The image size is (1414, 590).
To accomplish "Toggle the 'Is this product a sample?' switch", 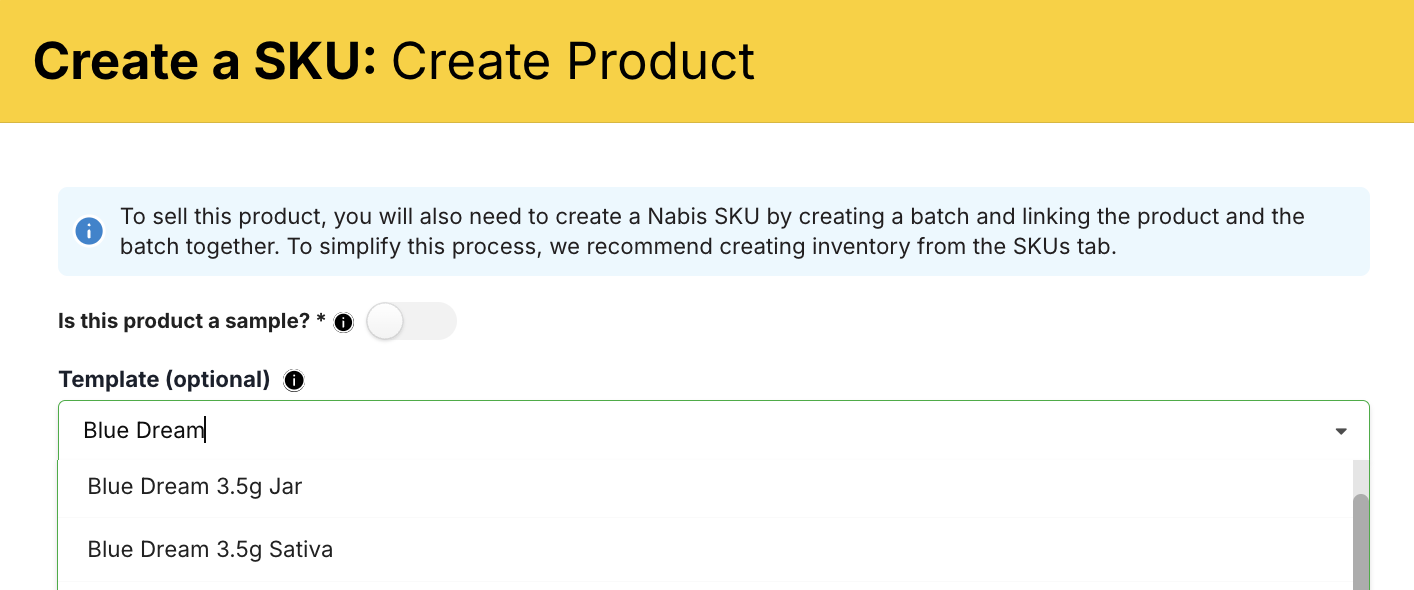I will 411,322.
